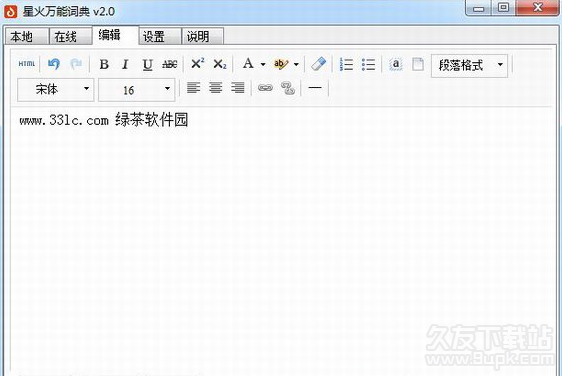Center align text

[216, 87]
